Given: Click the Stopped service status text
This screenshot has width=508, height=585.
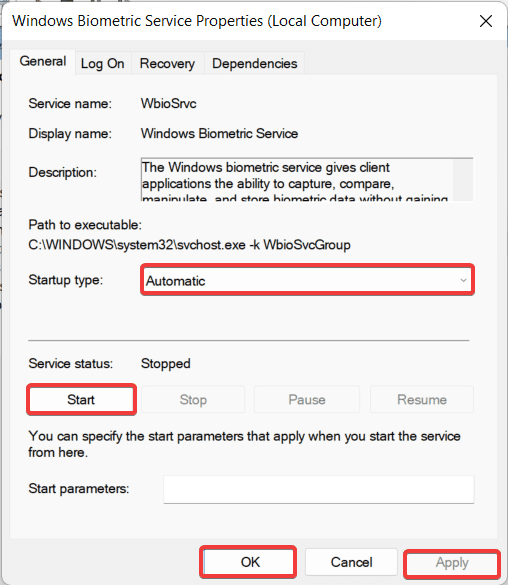Looking at the screenshot, I should click(166, 363).
